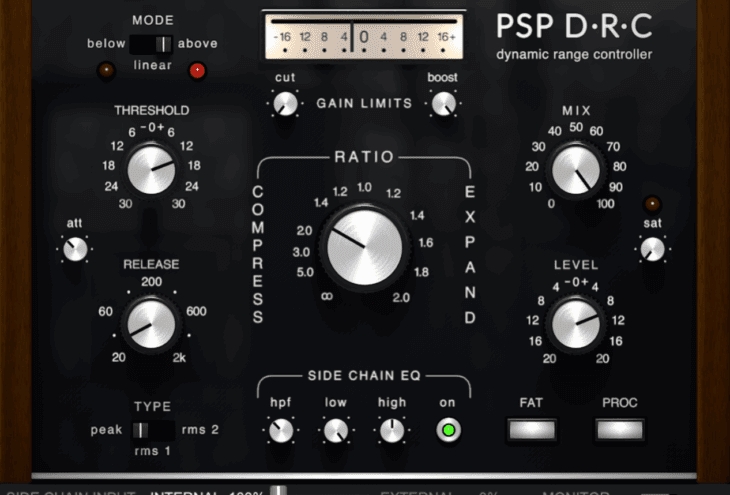The image size is (730, 495).
Task: Click the 16+ mark on meter
Action: (446, 37)
